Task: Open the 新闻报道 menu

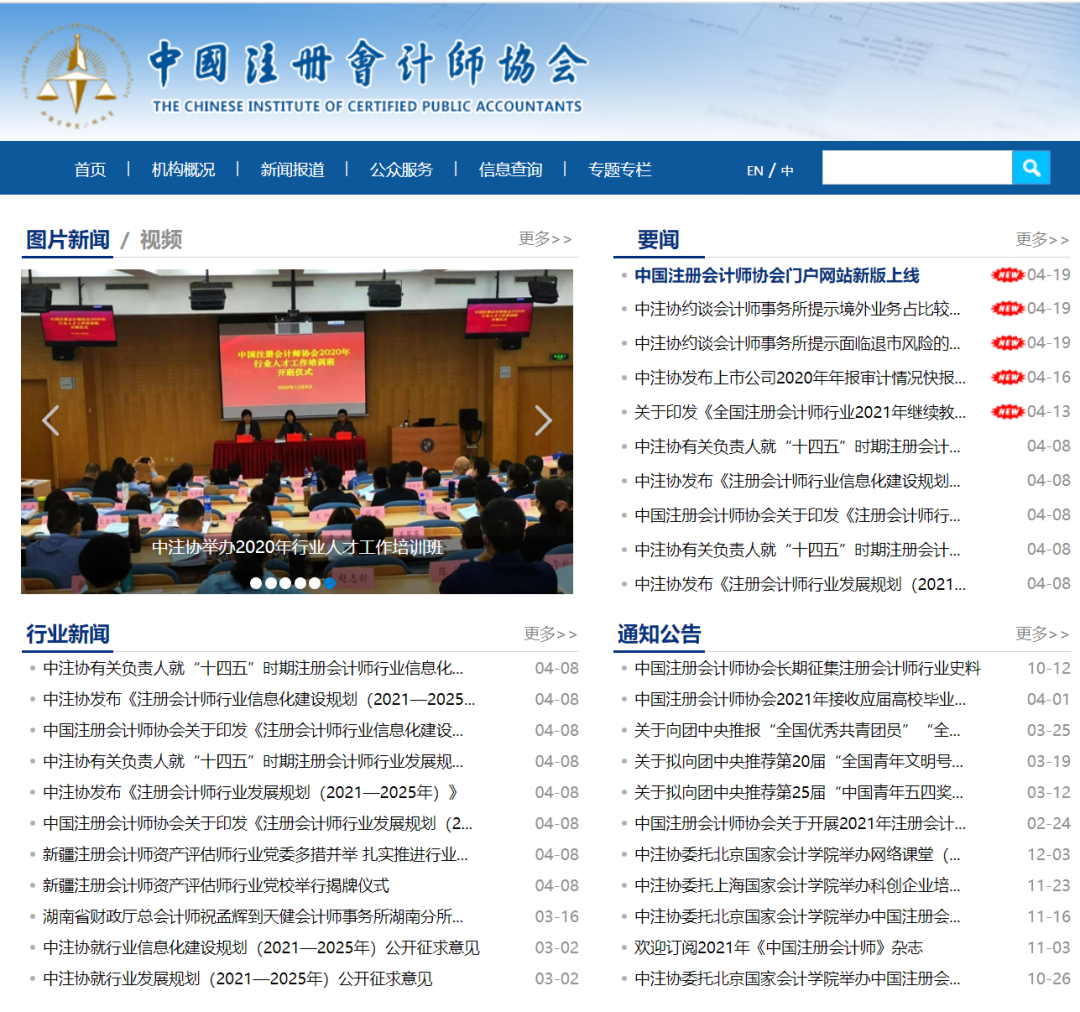Action: click(292, 169)
